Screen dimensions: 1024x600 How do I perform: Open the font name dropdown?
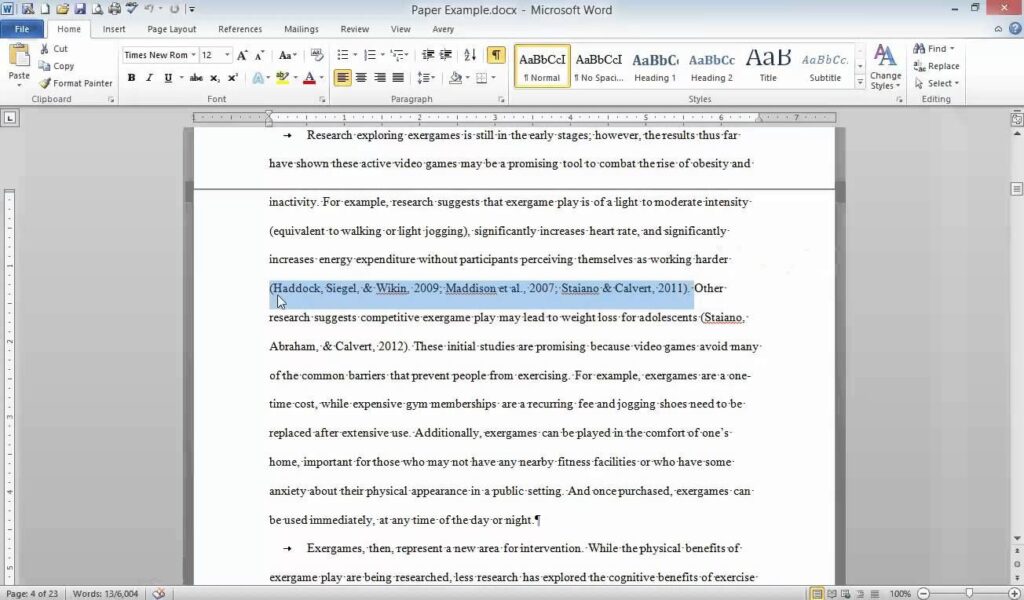click(x=193, y=55)
